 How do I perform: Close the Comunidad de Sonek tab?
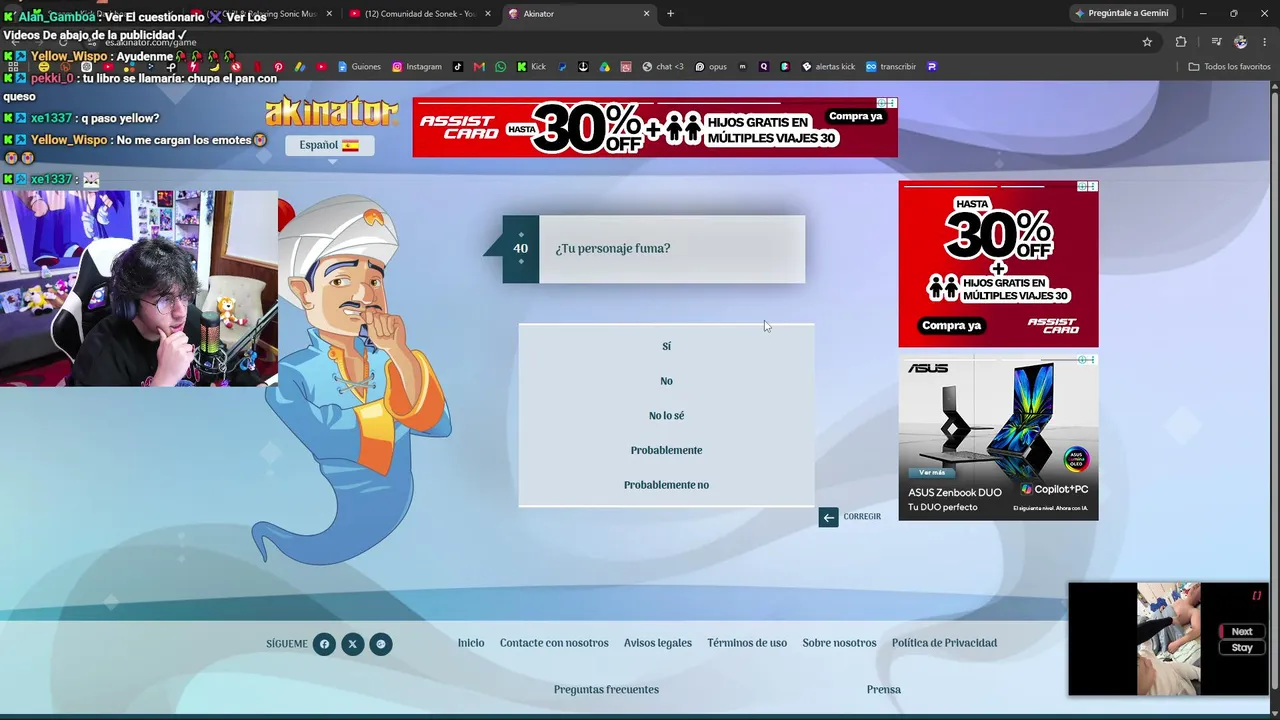click(488, 14)
